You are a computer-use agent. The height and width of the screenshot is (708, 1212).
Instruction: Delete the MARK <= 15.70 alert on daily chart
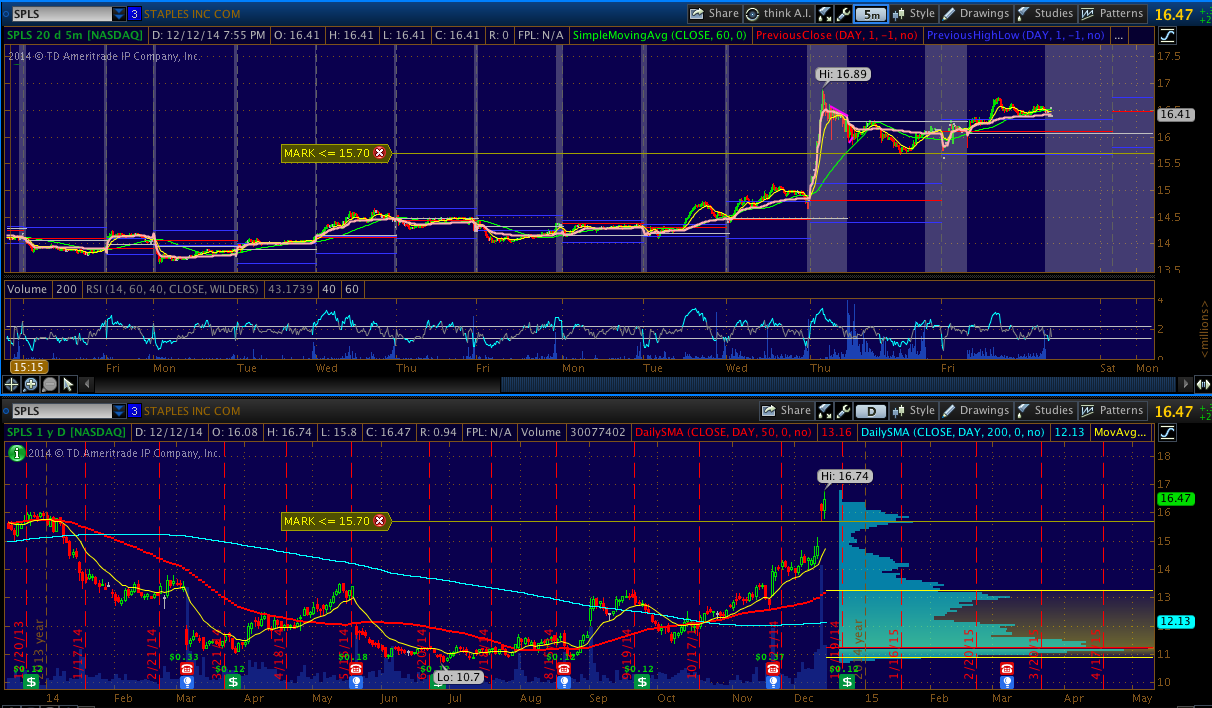[x=380, y=521]
